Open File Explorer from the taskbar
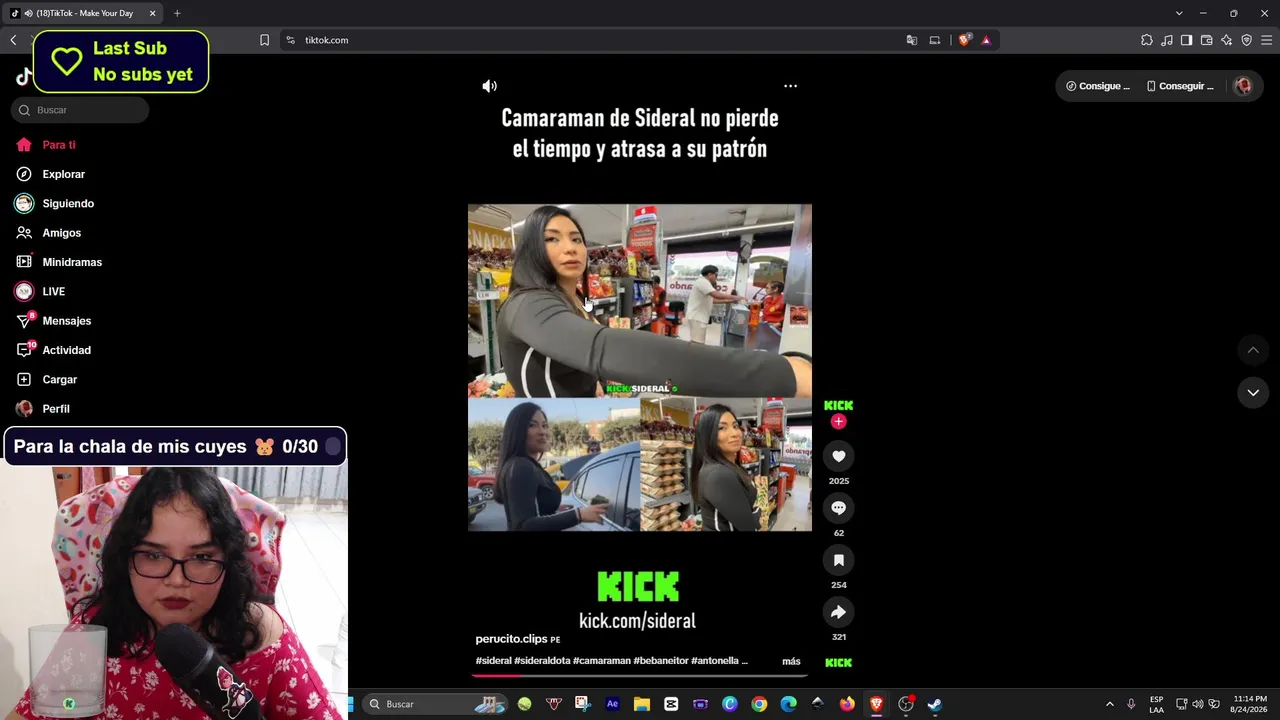The width and height of the screenshot is (1280, 720). coord(642,704)
